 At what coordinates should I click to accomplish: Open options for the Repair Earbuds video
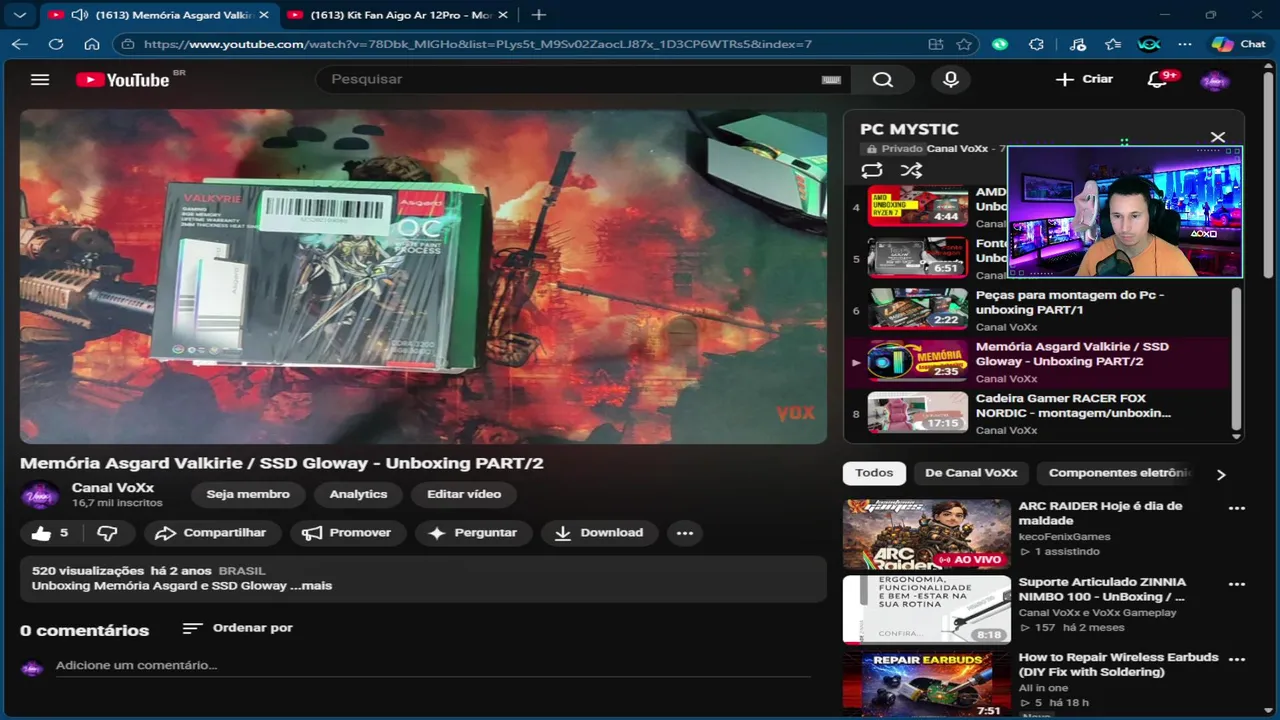[1237, 660]
